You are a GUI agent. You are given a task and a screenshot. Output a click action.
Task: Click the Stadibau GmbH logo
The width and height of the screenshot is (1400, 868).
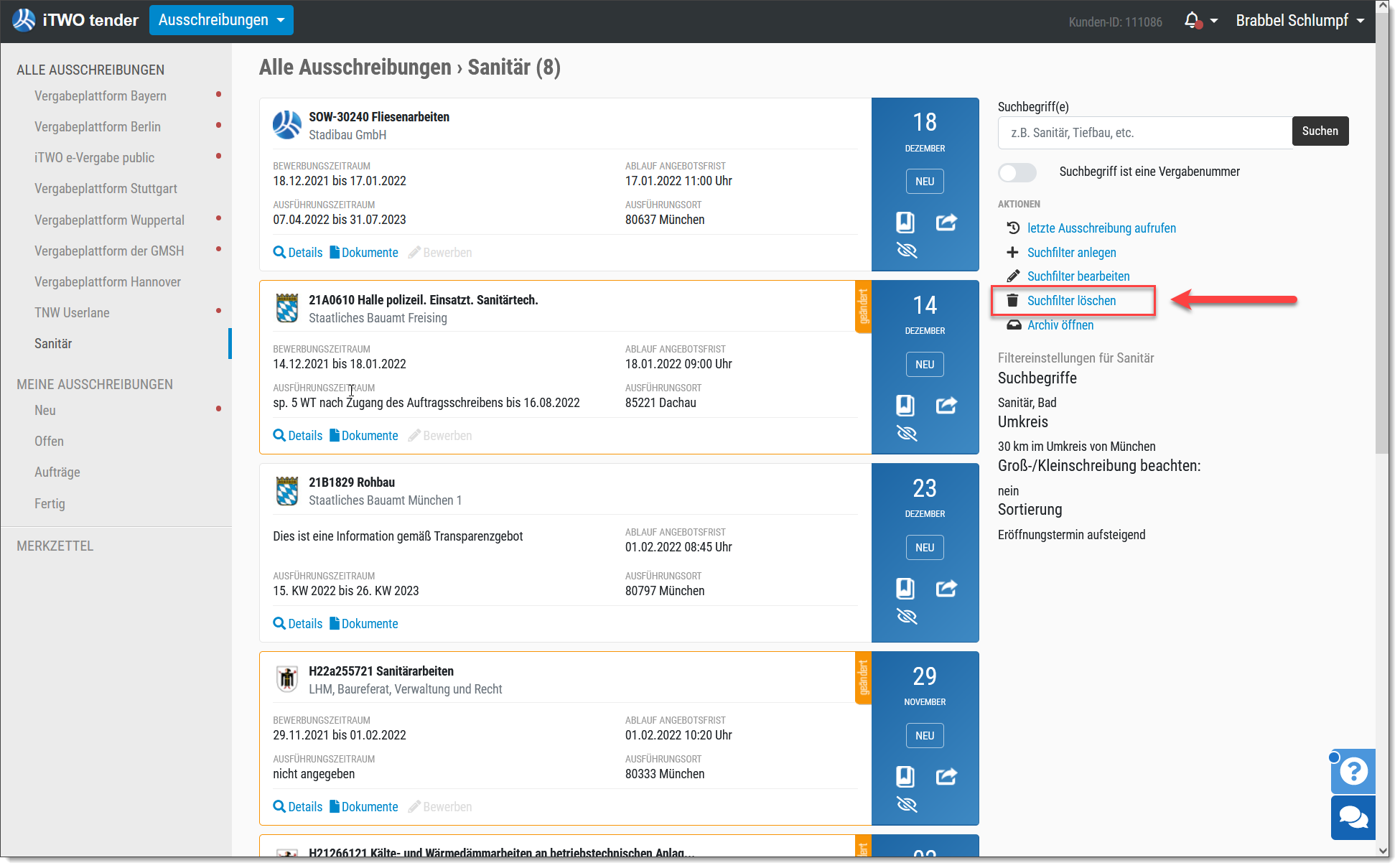pos(287,125)
